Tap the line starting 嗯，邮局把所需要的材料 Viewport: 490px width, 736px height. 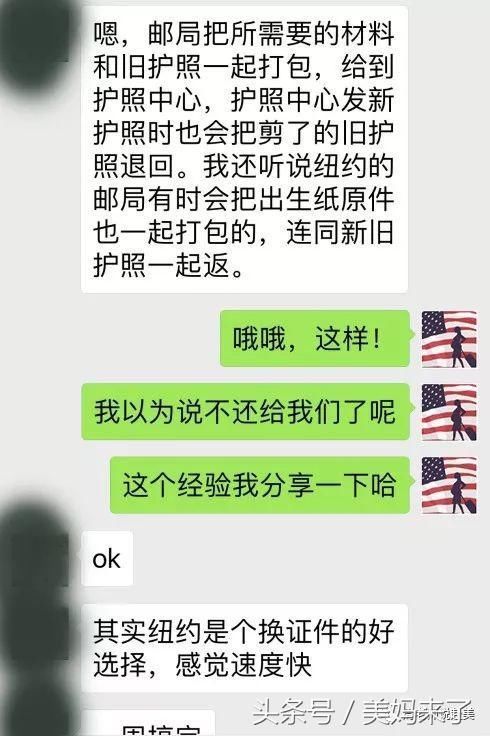tap(243, 34)
